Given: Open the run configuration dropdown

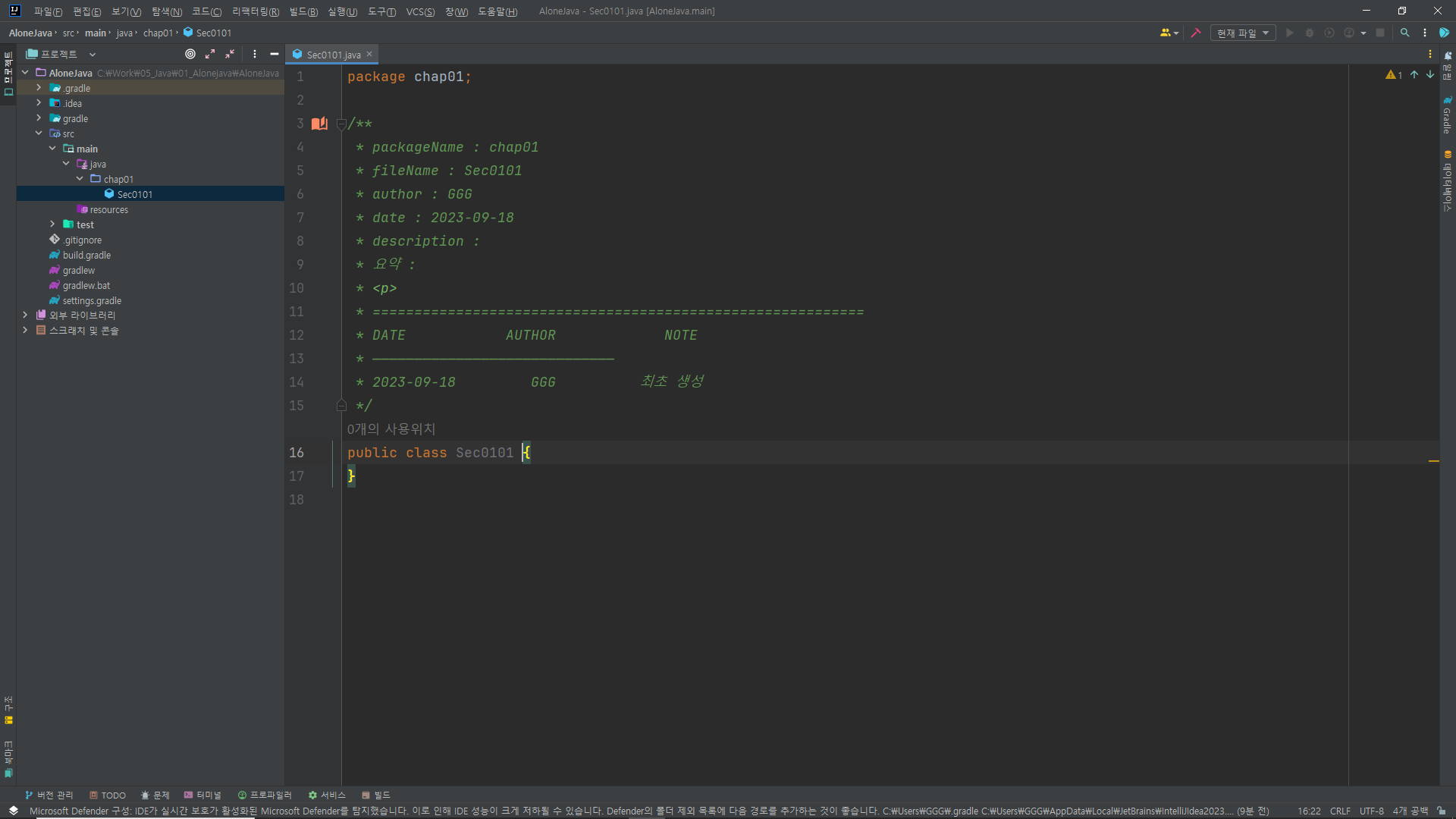Looking at the screenshot, I should pos(1242,33).
